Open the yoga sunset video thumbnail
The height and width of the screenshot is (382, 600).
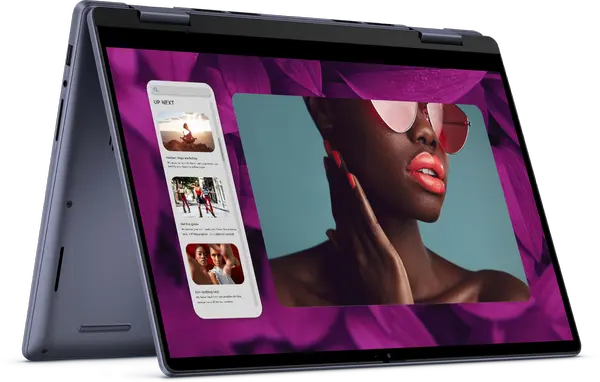(186, 132)
